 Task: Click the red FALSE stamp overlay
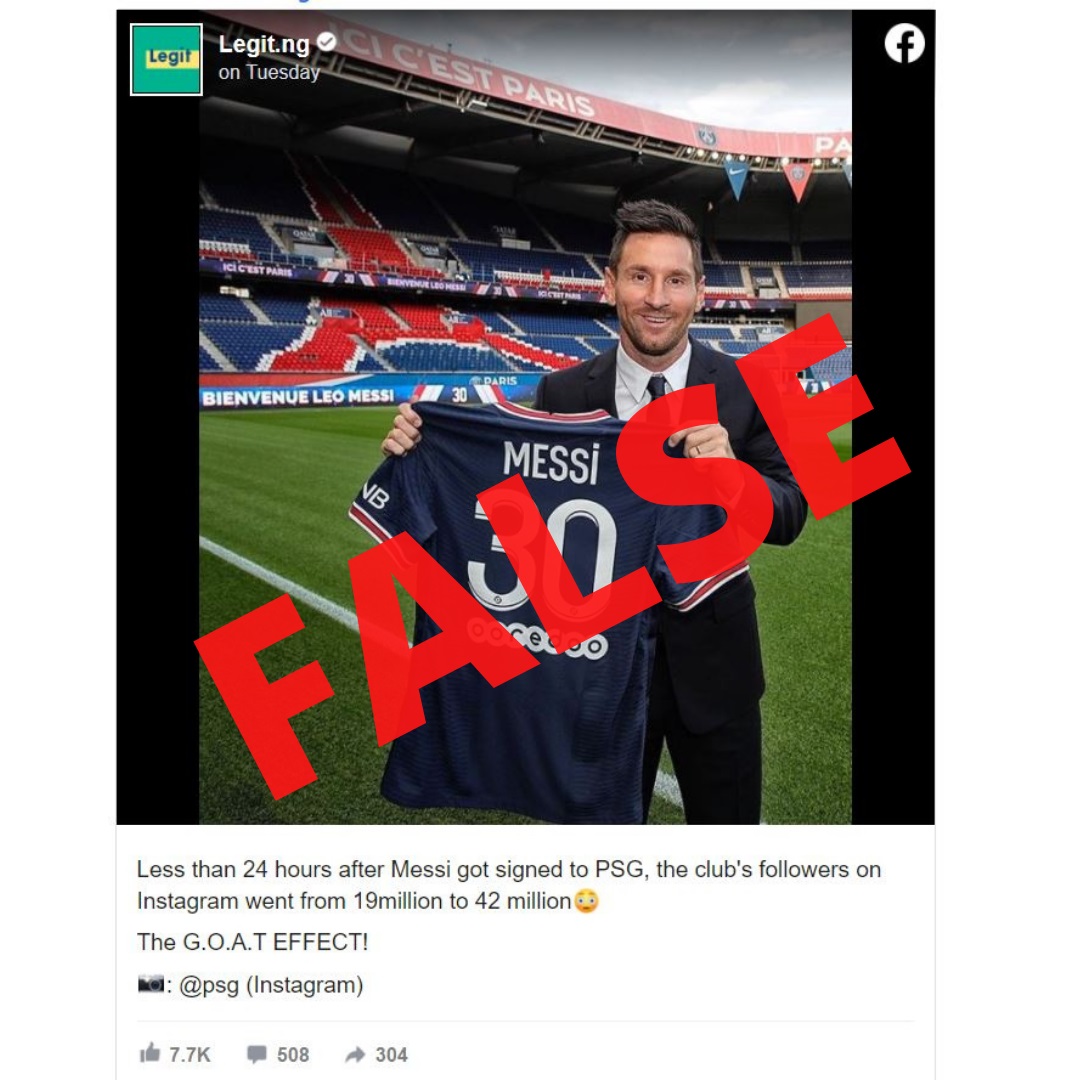pos(551,558)
